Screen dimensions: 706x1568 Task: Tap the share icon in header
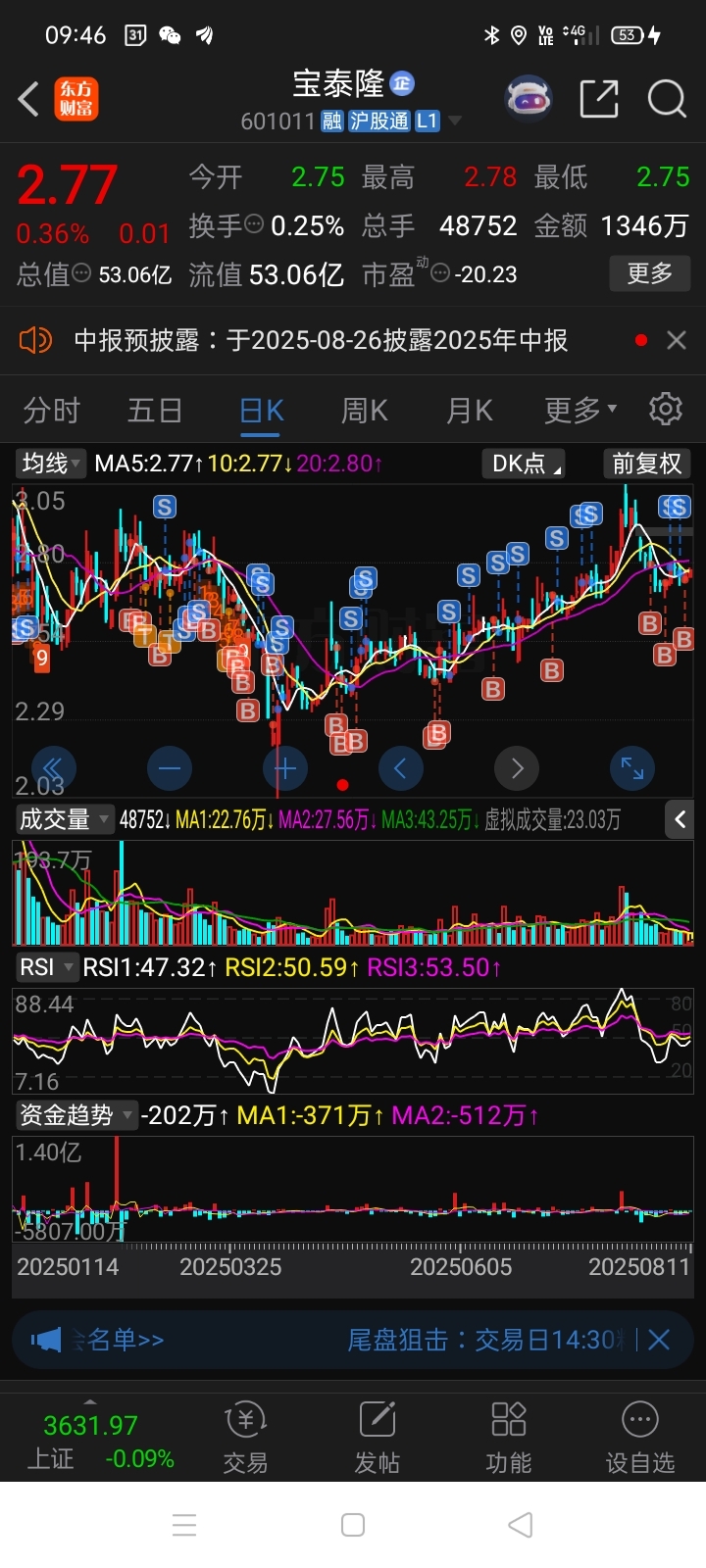click(x=599, y=99)
